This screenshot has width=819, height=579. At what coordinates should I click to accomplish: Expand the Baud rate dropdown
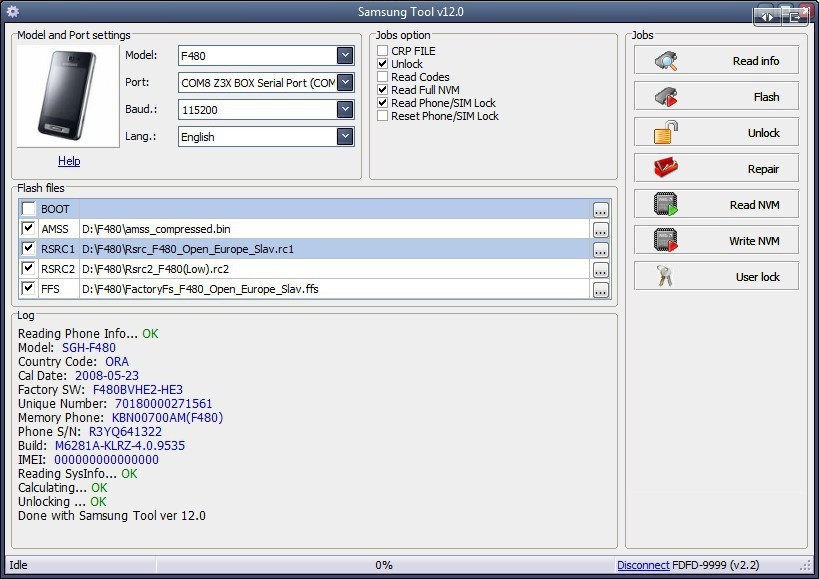pyautogui.click(x=345, y=109)
